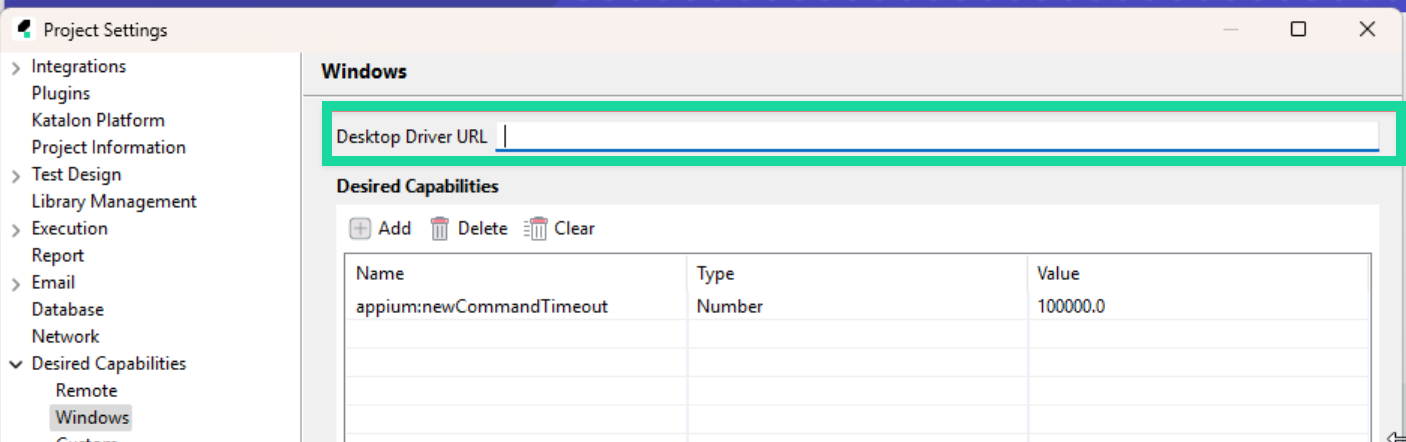Expand the Test Design tree node
The width and height of the screenshot is (1406, 442).
pyautogui.click(x=16, y=175)
